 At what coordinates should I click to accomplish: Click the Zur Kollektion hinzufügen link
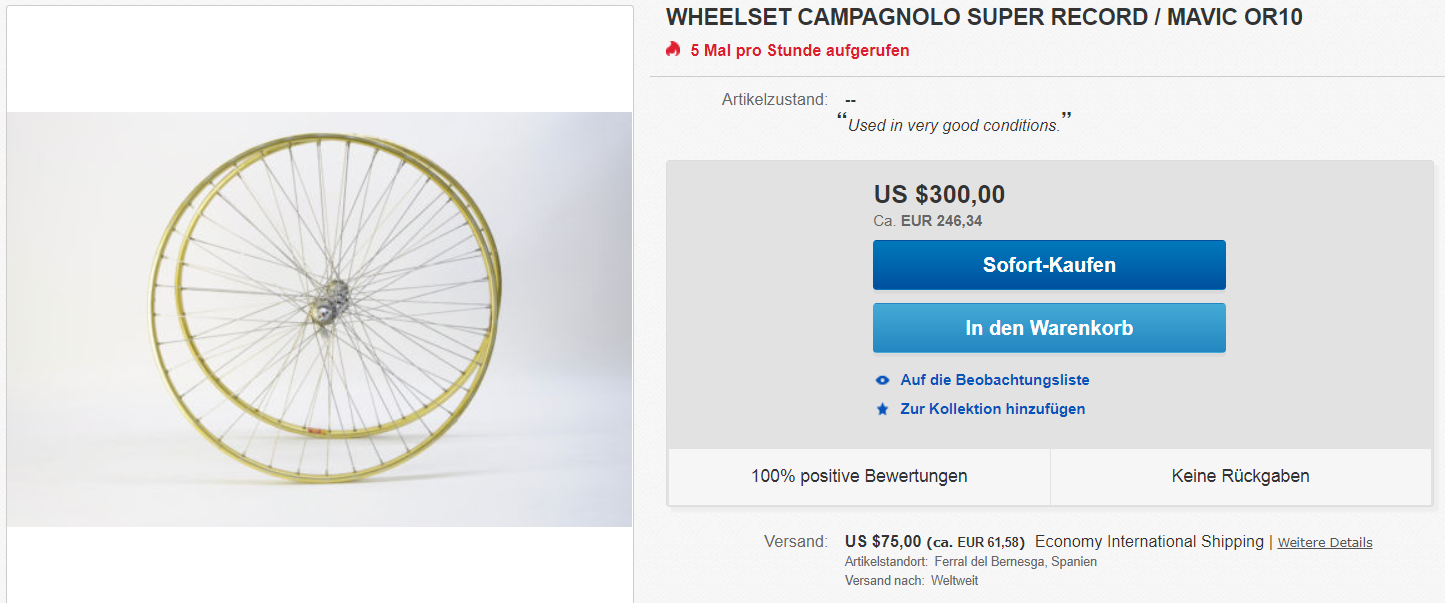coord(992,409)
